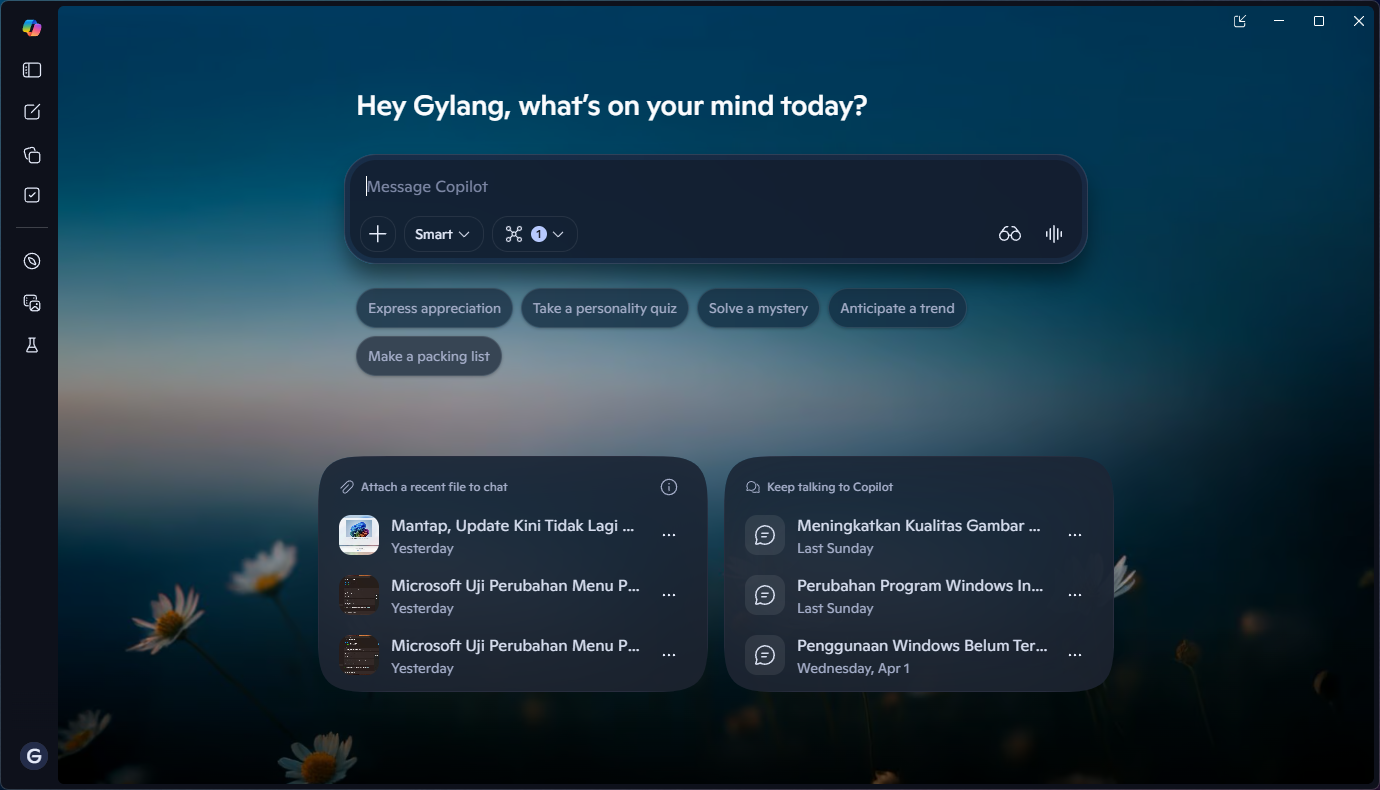Open the compass discover icon in sidebar

[x=32, y=261]
